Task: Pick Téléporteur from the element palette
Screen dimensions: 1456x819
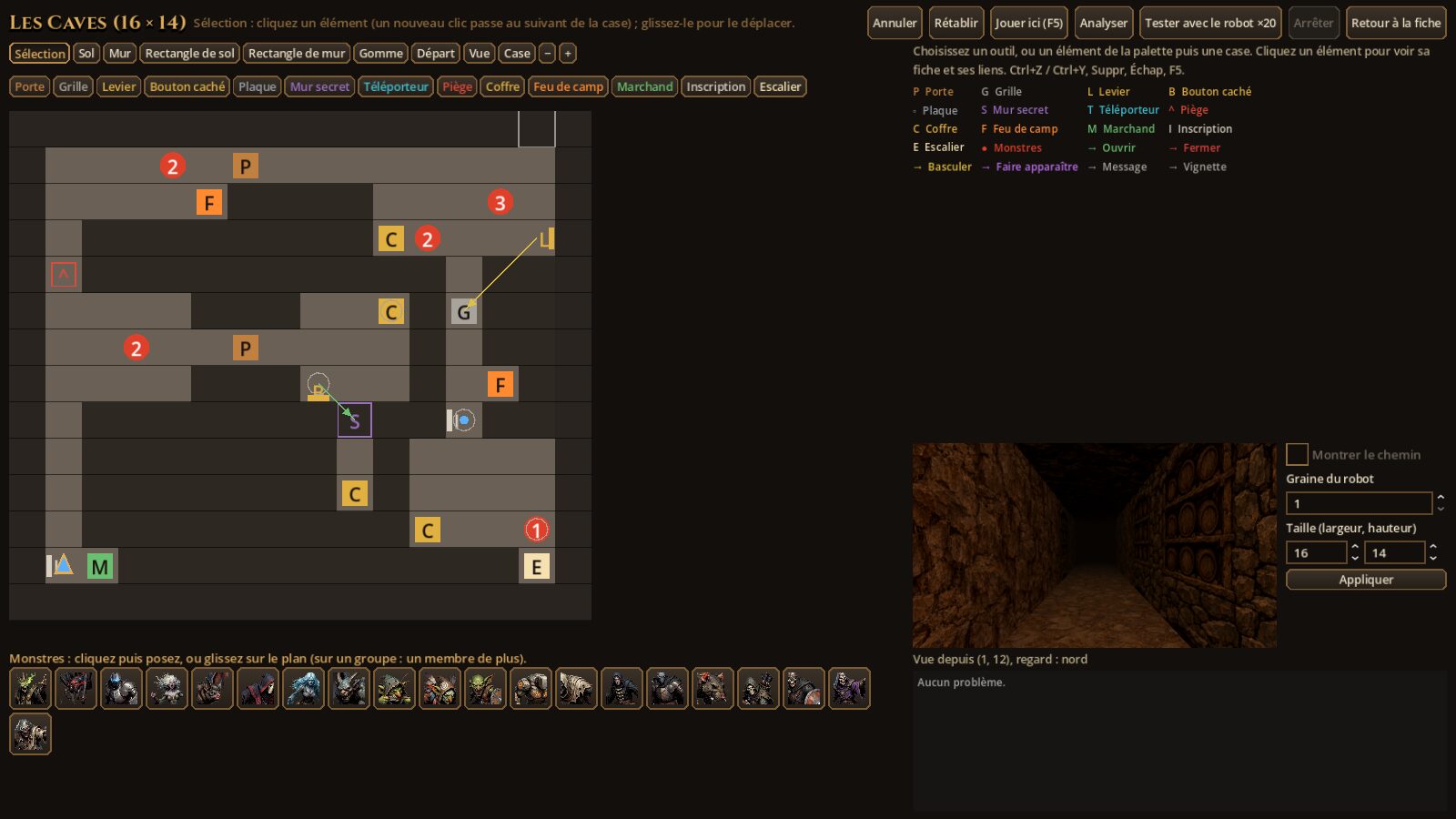Action: click(396, 86)
